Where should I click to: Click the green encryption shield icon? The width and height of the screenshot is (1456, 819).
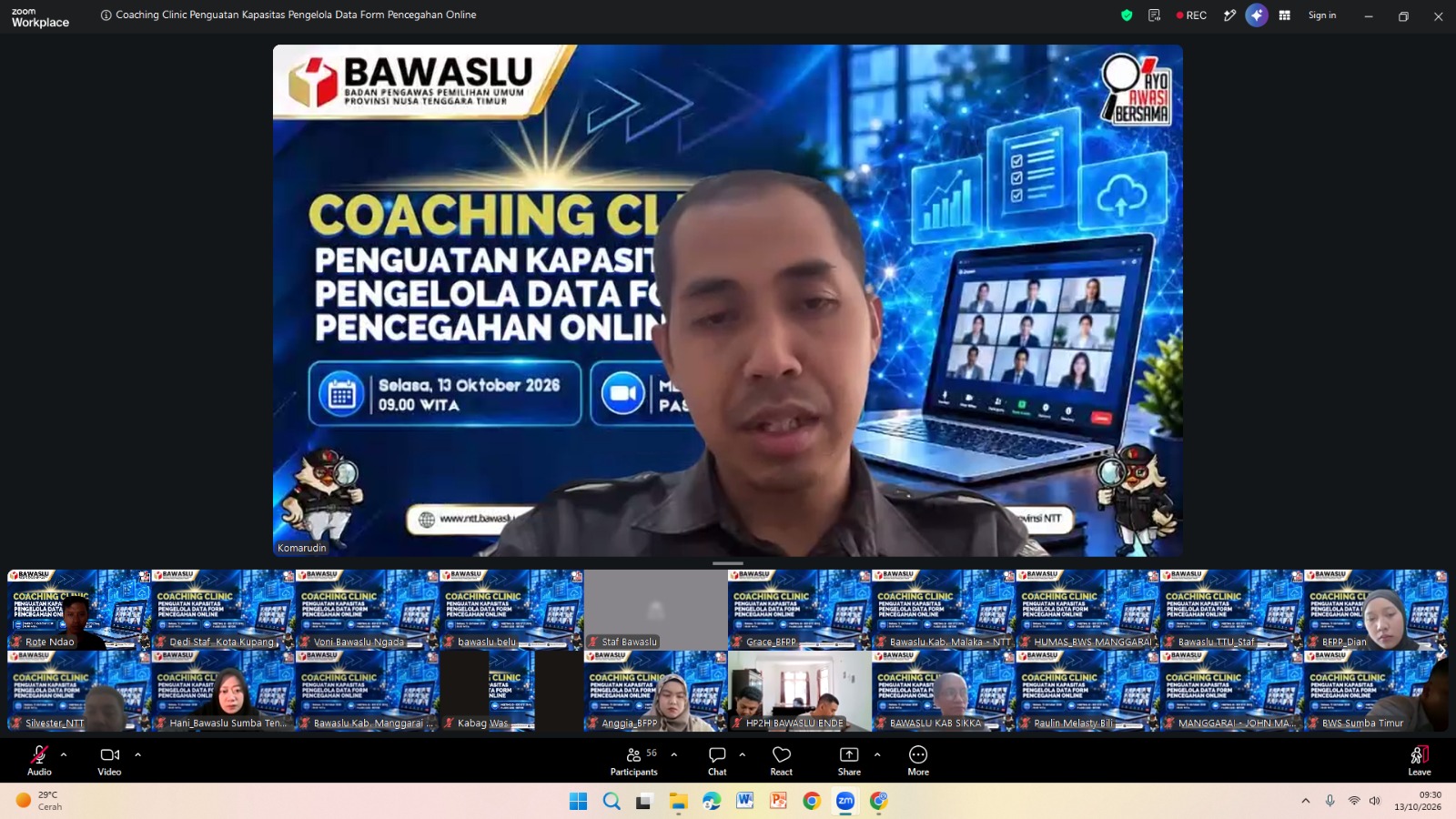tap(1127, 15)
